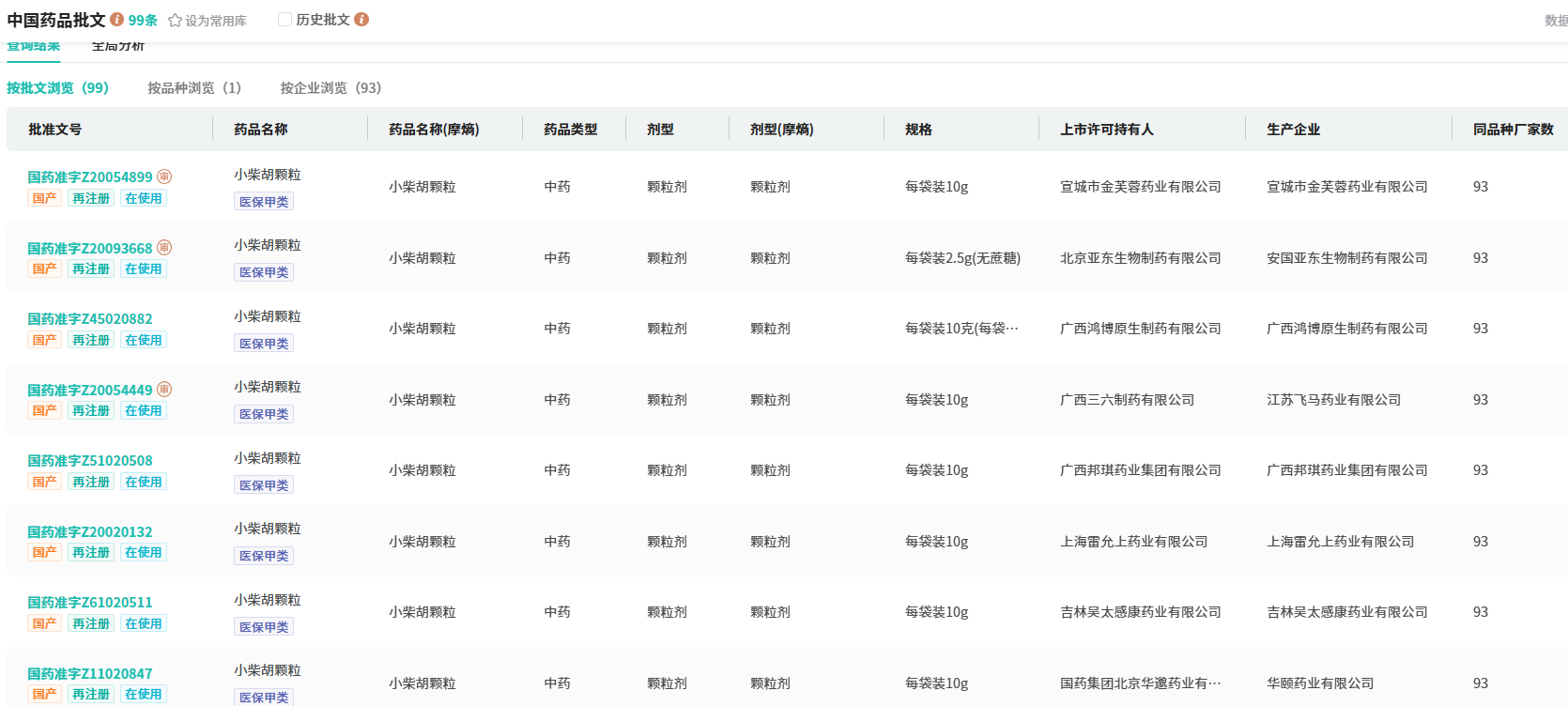The height and width of the screenshot is (706, 1568).
Task: Click the 再注册 tag under 国药准字Z51020508
Action: point(91,482)
